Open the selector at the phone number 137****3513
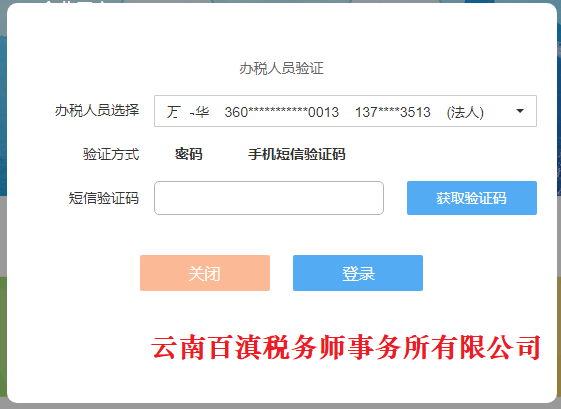The width and height of the screenshot is (561, 409). point(392,112)
